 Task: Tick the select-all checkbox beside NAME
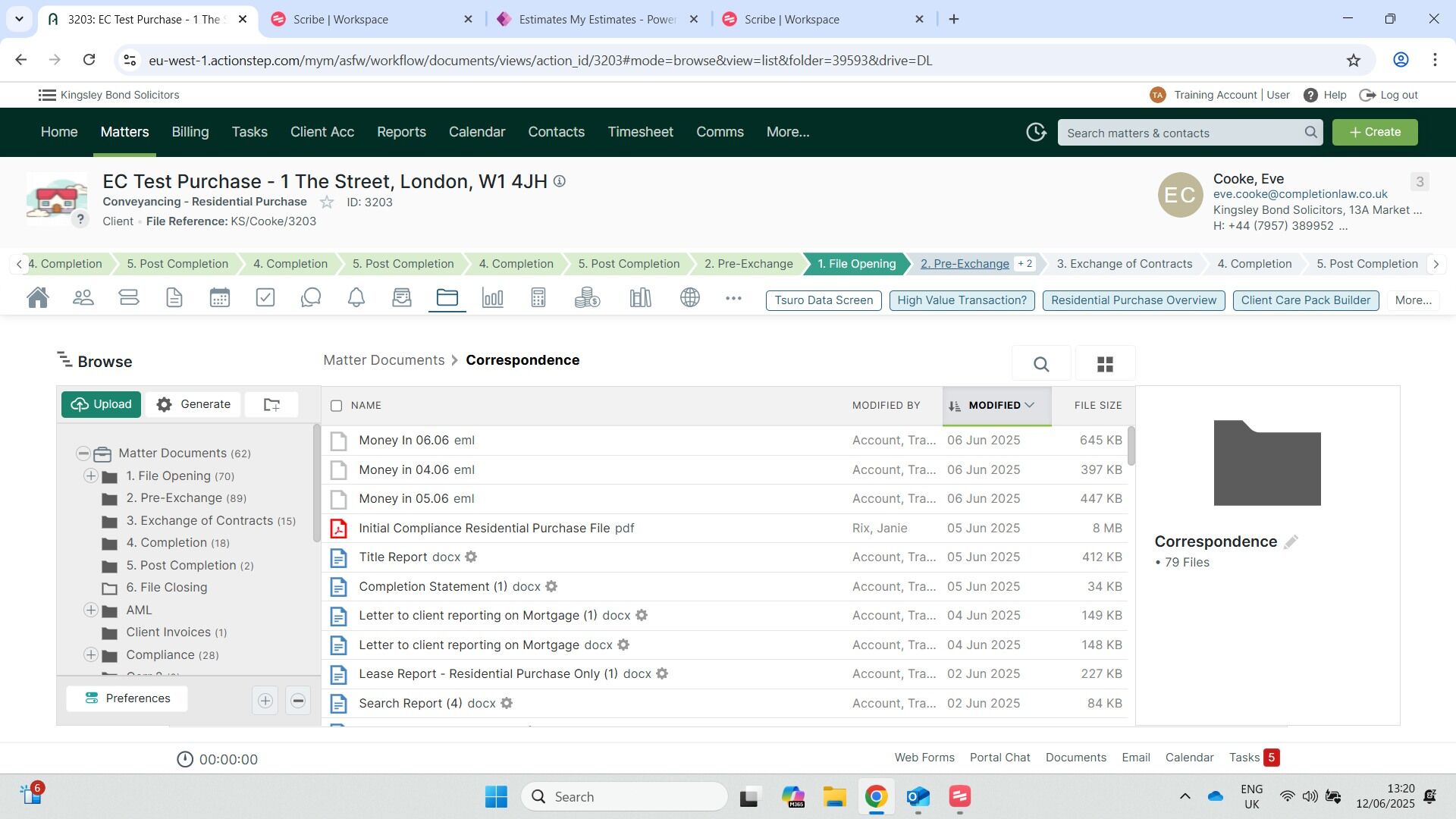[x=337, y=406]
